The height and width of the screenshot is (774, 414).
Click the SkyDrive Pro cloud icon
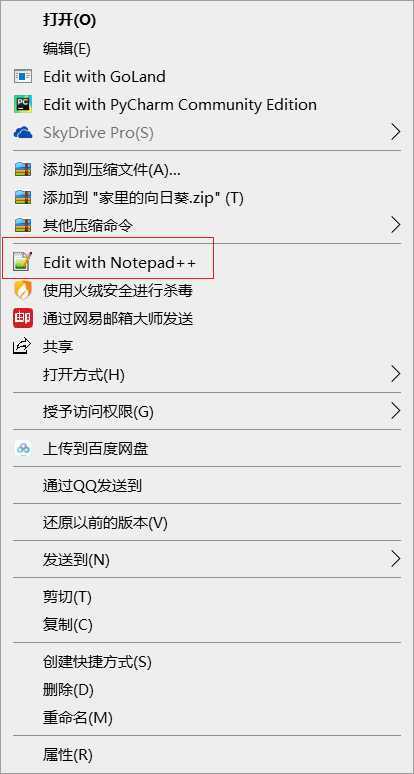click(23, 132)
